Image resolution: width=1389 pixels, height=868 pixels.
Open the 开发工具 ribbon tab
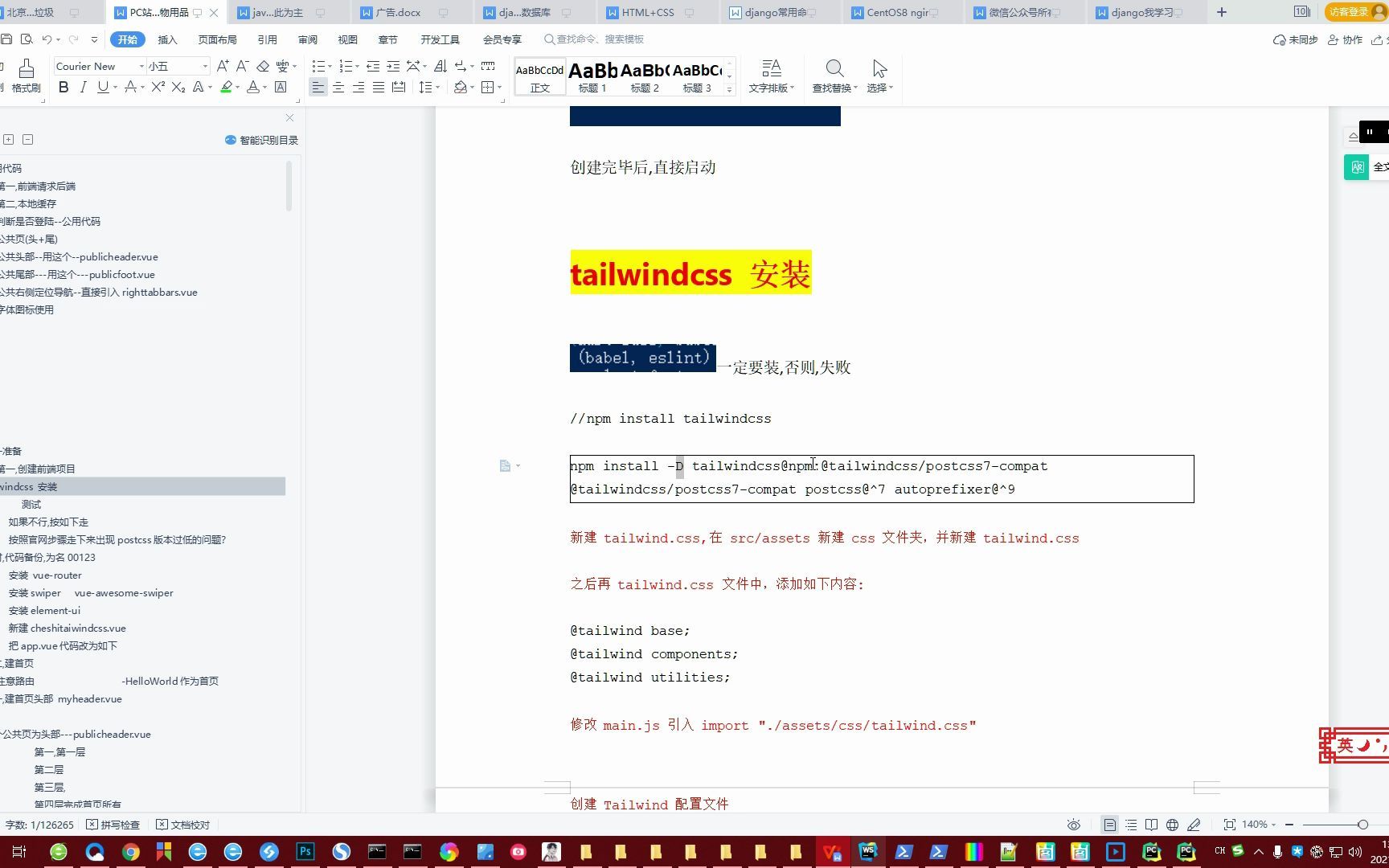(x=440, y=39)
